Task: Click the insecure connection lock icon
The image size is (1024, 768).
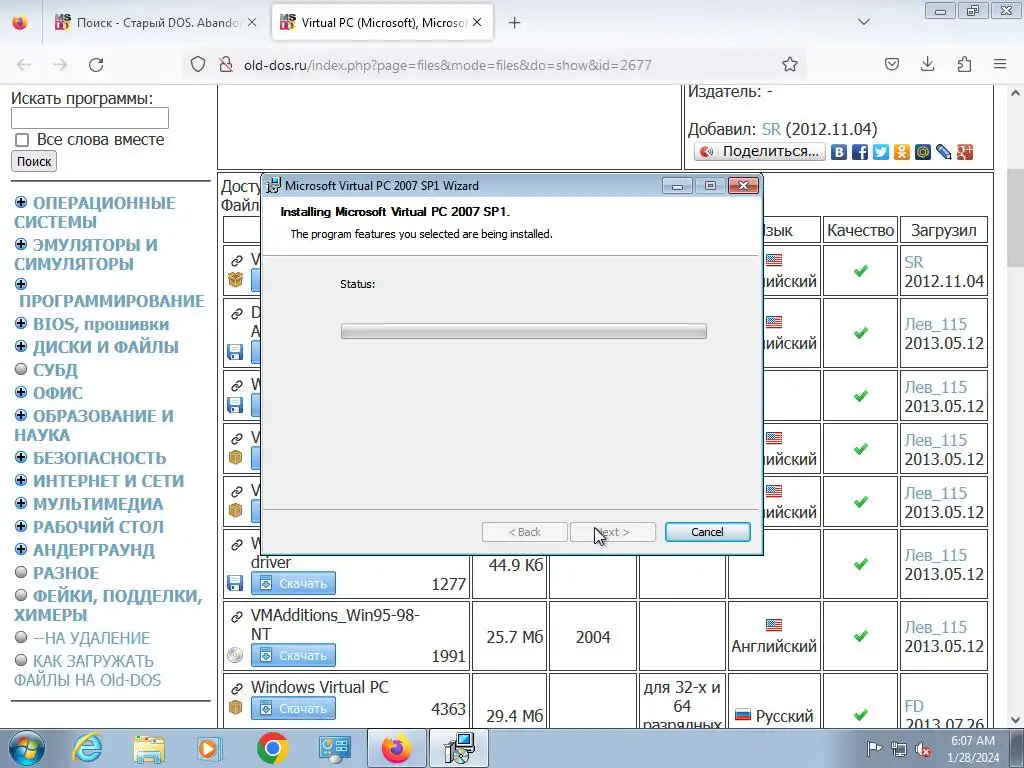Action: [226, 65]
